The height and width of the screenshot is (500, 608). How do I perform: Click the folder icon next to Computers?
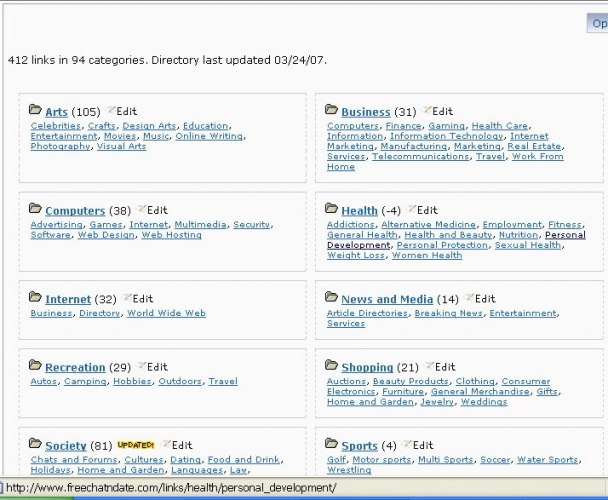[35, 210]
